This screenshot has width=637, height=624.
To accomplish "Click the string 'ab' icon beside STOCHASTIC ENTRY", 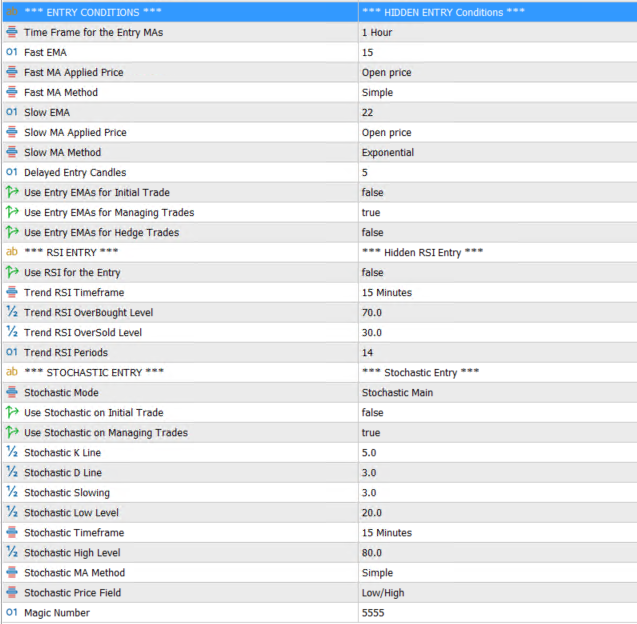I will (x=12, y=372).
